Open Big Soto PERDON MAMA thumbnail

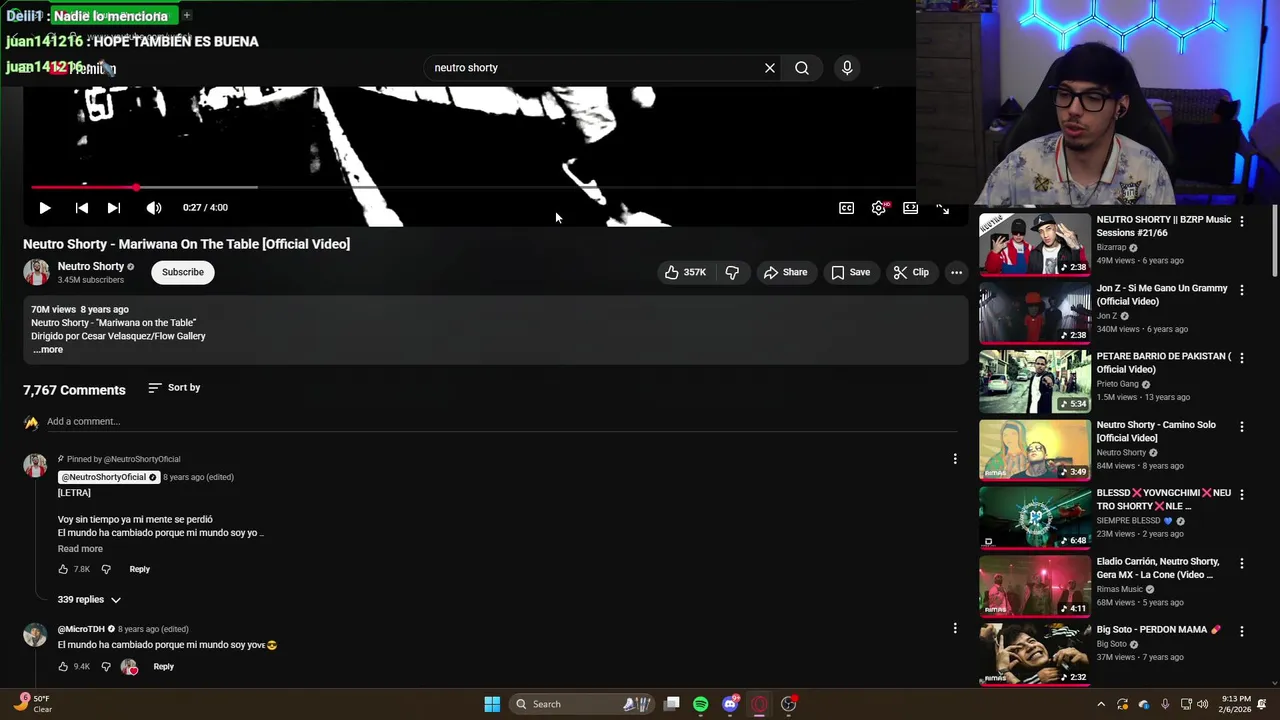tap(1035, 654)
